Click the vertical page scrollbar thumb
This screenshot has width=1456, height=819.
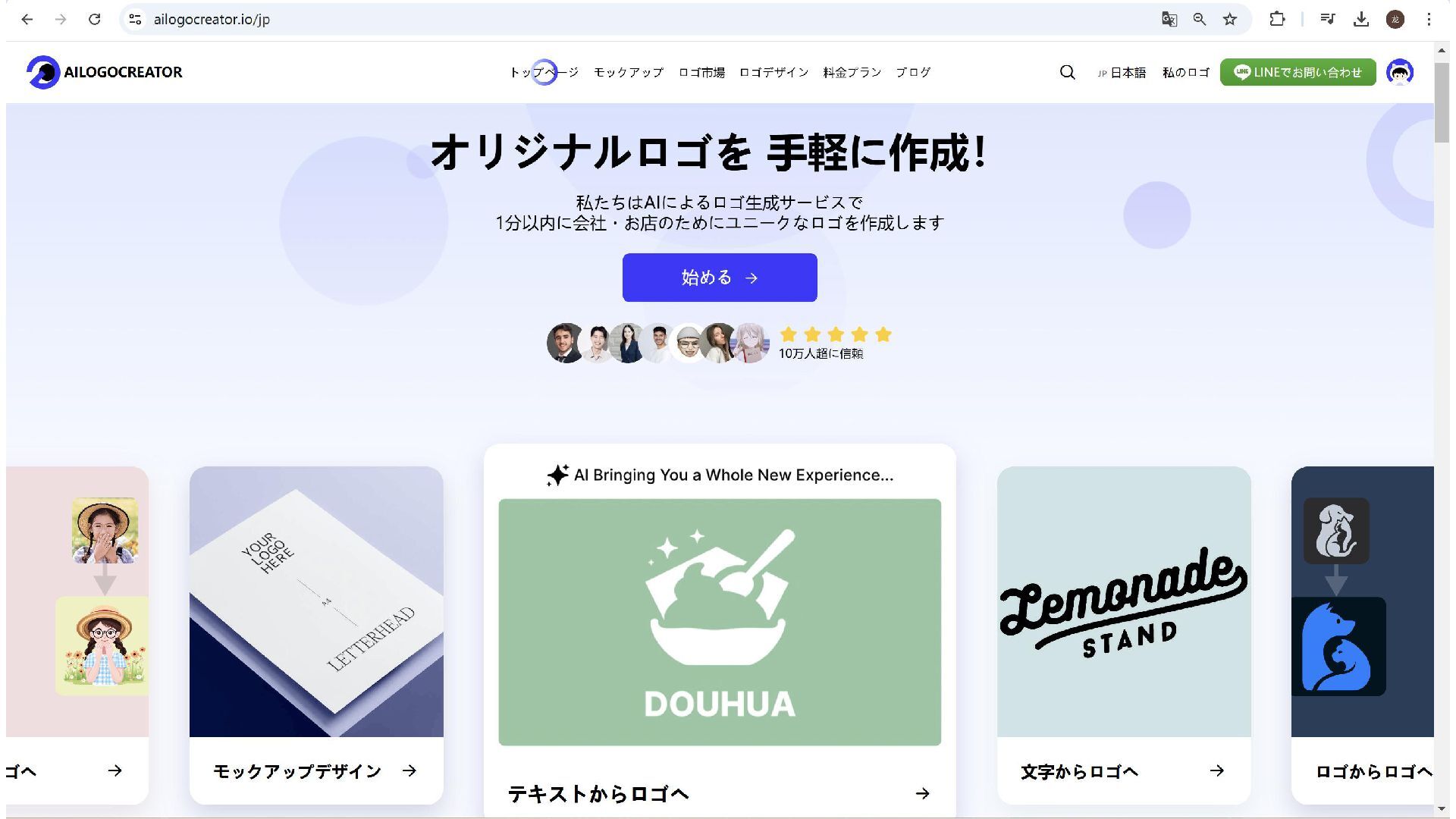pyautogui.click(x=1442, y=102)
